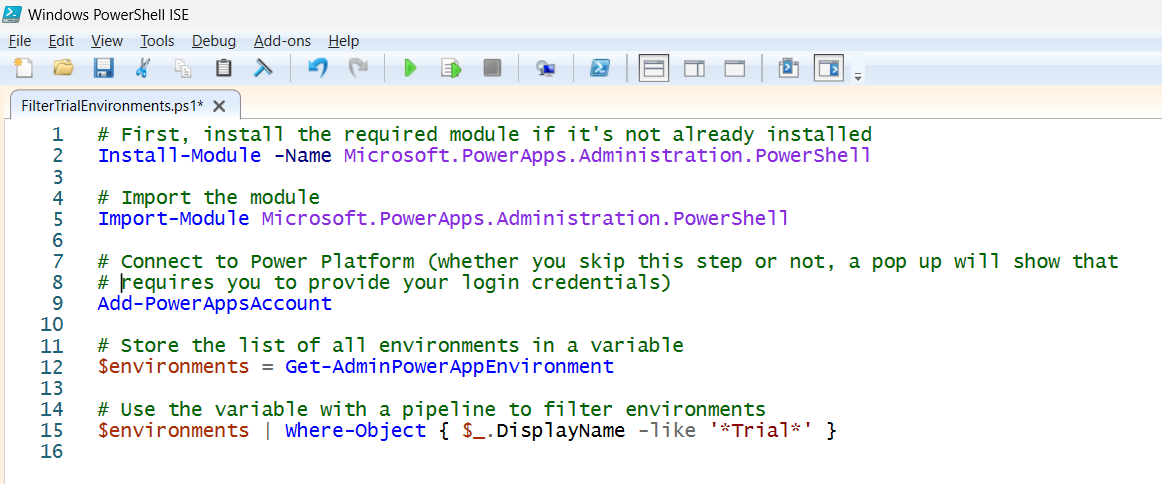
Task: Click the 'First, install the required module' comment
Action: [x=485, y=134]
